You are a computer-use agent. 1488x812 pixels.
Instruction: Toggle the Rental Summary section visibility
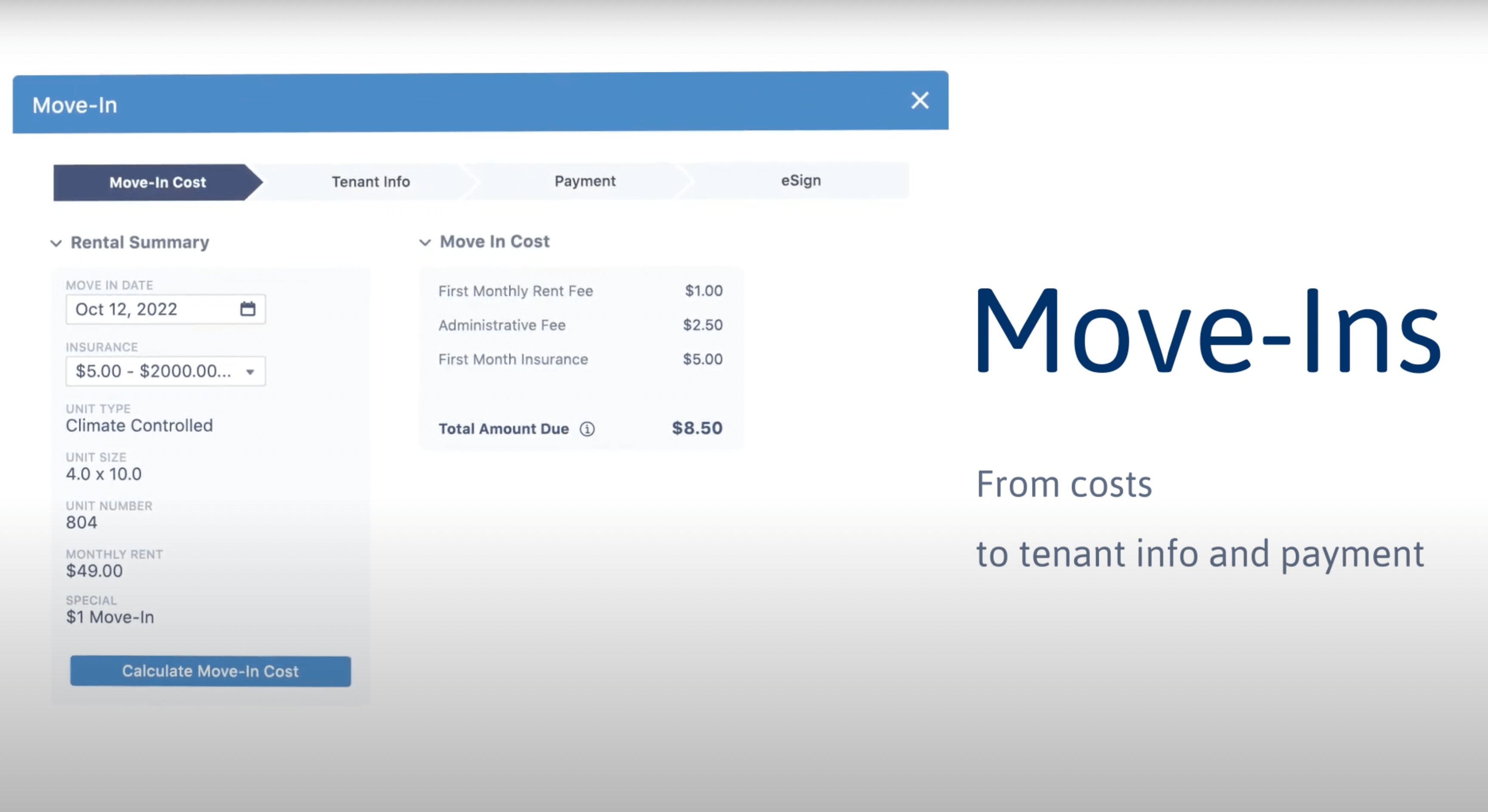click(56, 242)
